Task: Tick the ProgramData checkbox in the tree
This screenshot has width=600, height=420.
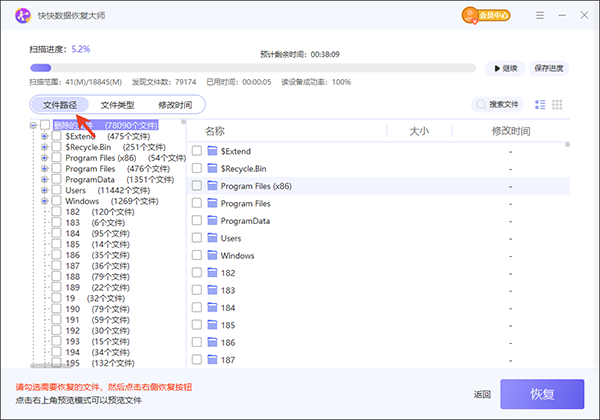Action: tap(56, 179)
